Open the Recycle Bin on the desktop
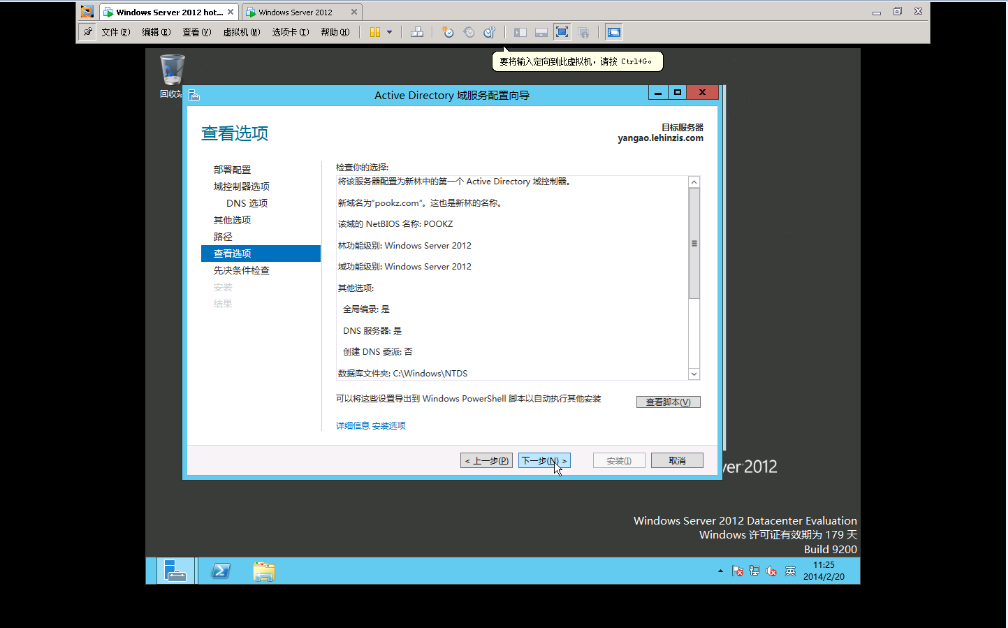Image resolution: width=1008 pixels, height=628 pixels. (x=172, y=76)
